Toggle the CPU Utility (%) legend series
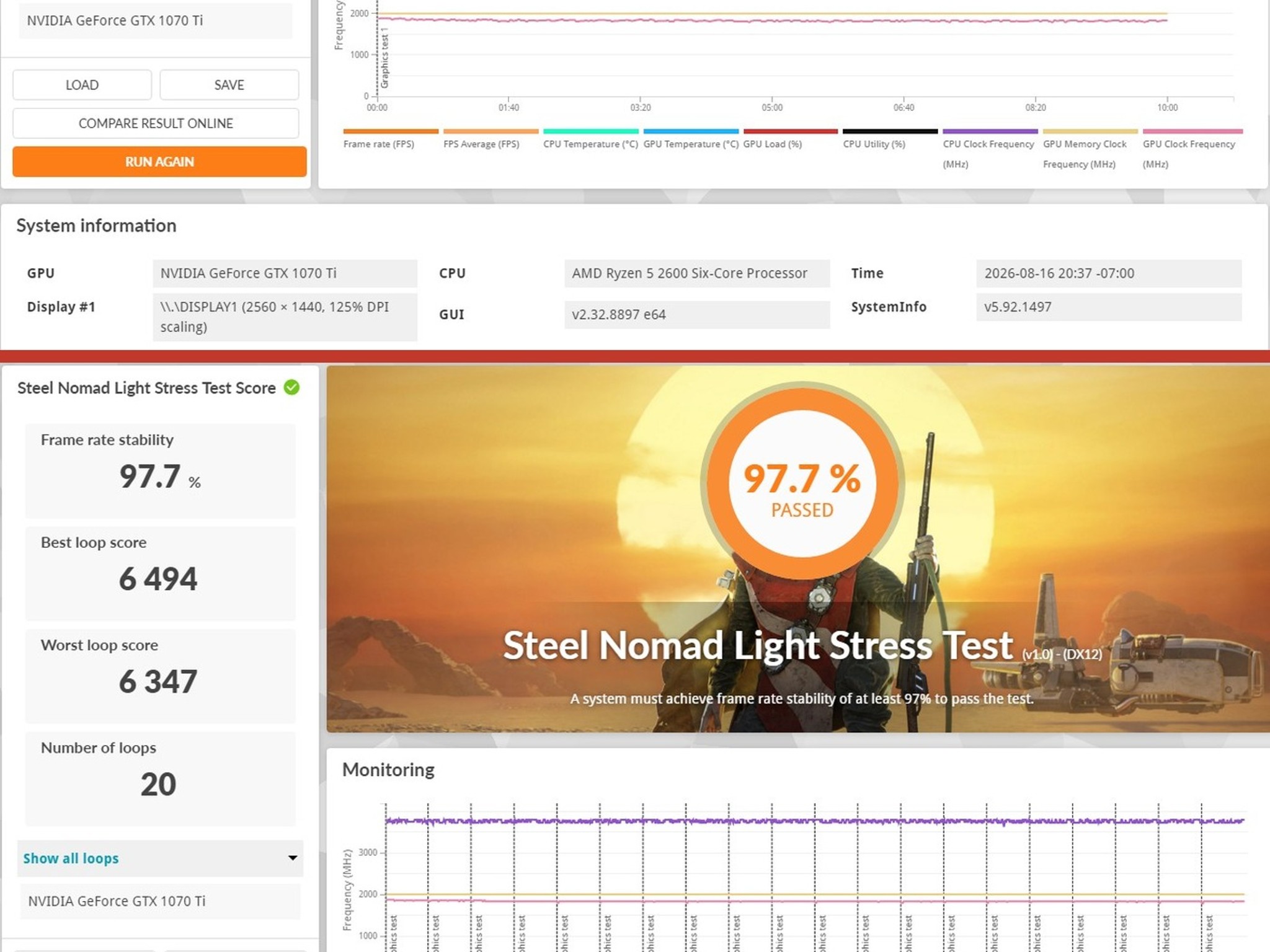The height and width of the screenshot is (952, 1270). click(890, 139)
